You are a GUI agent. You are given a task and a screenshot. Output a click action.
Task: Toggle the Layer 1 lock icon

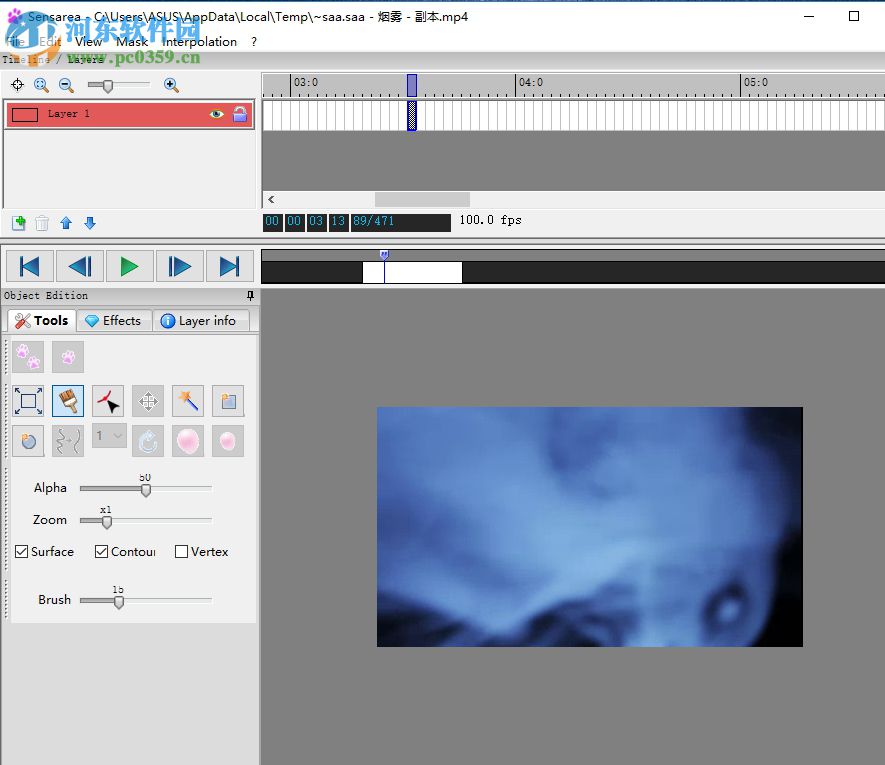(x=240, y=115)
